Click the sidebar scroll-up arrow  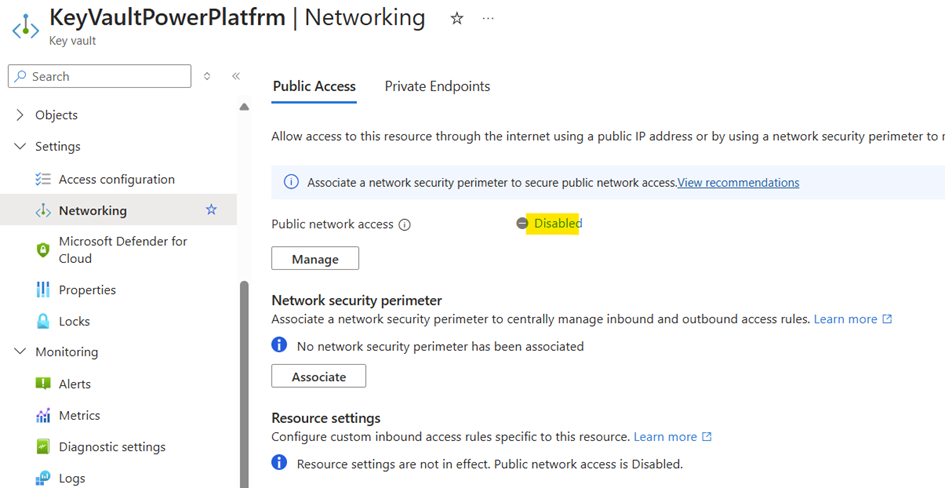pos(244,107)
